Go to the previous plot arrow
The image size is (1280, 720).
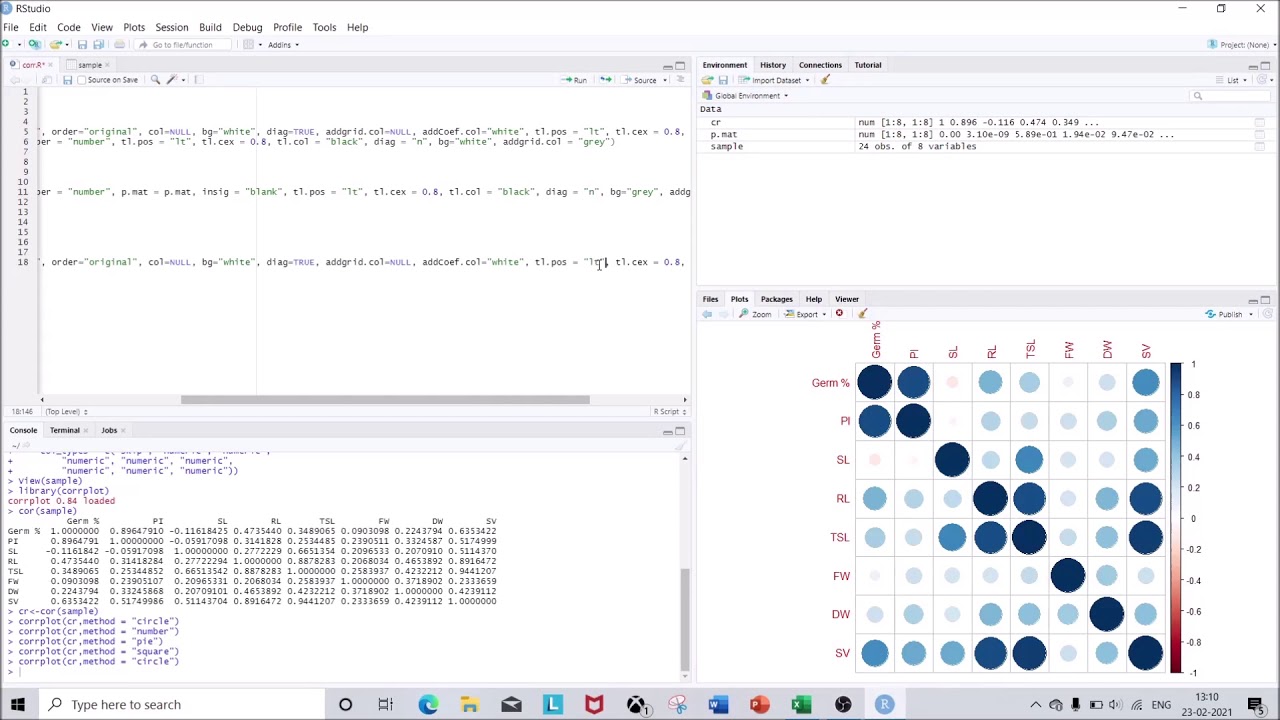click(707, 314)
